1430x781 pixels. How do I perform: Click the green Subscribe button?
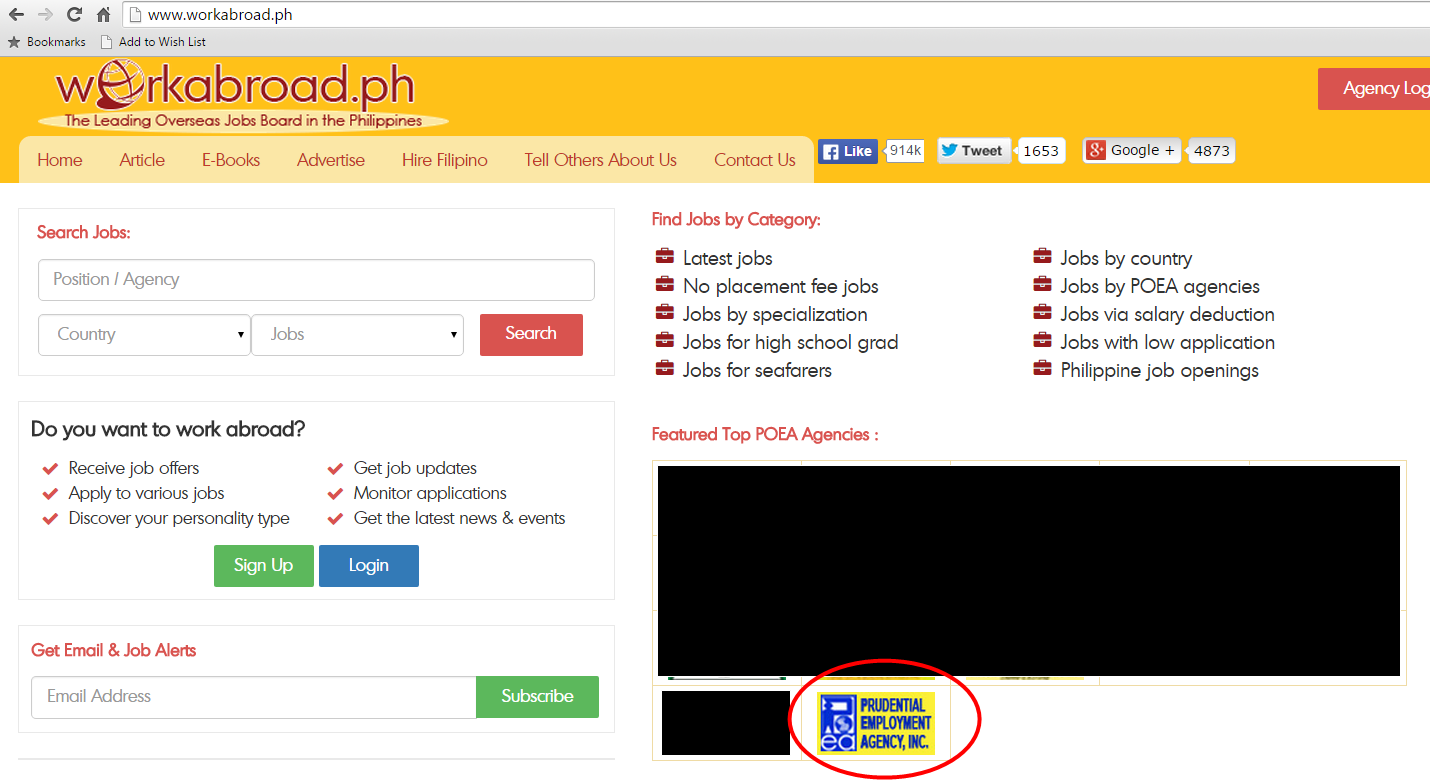[x=537, y=697]
